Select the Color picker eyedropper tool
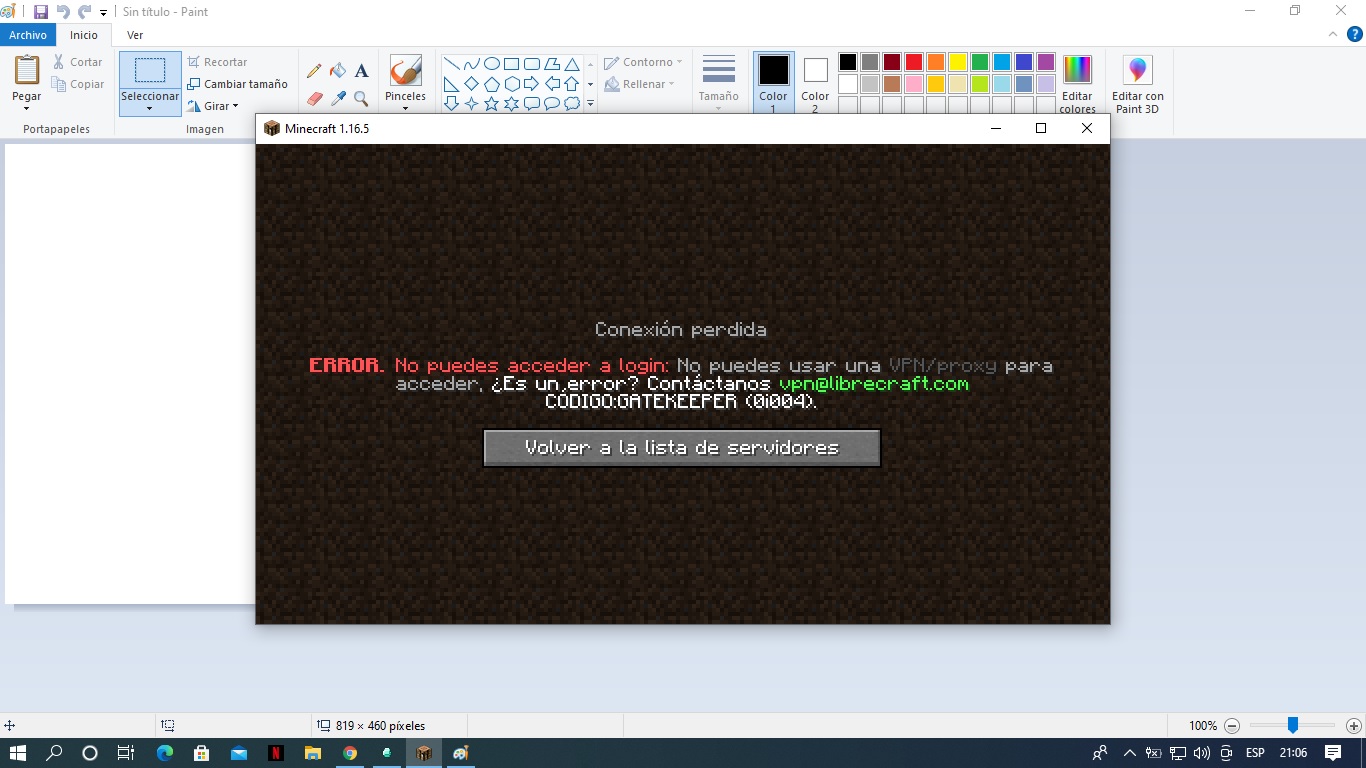The height and width of the screenshot is (768, 1366). click(x=338, y=99)
